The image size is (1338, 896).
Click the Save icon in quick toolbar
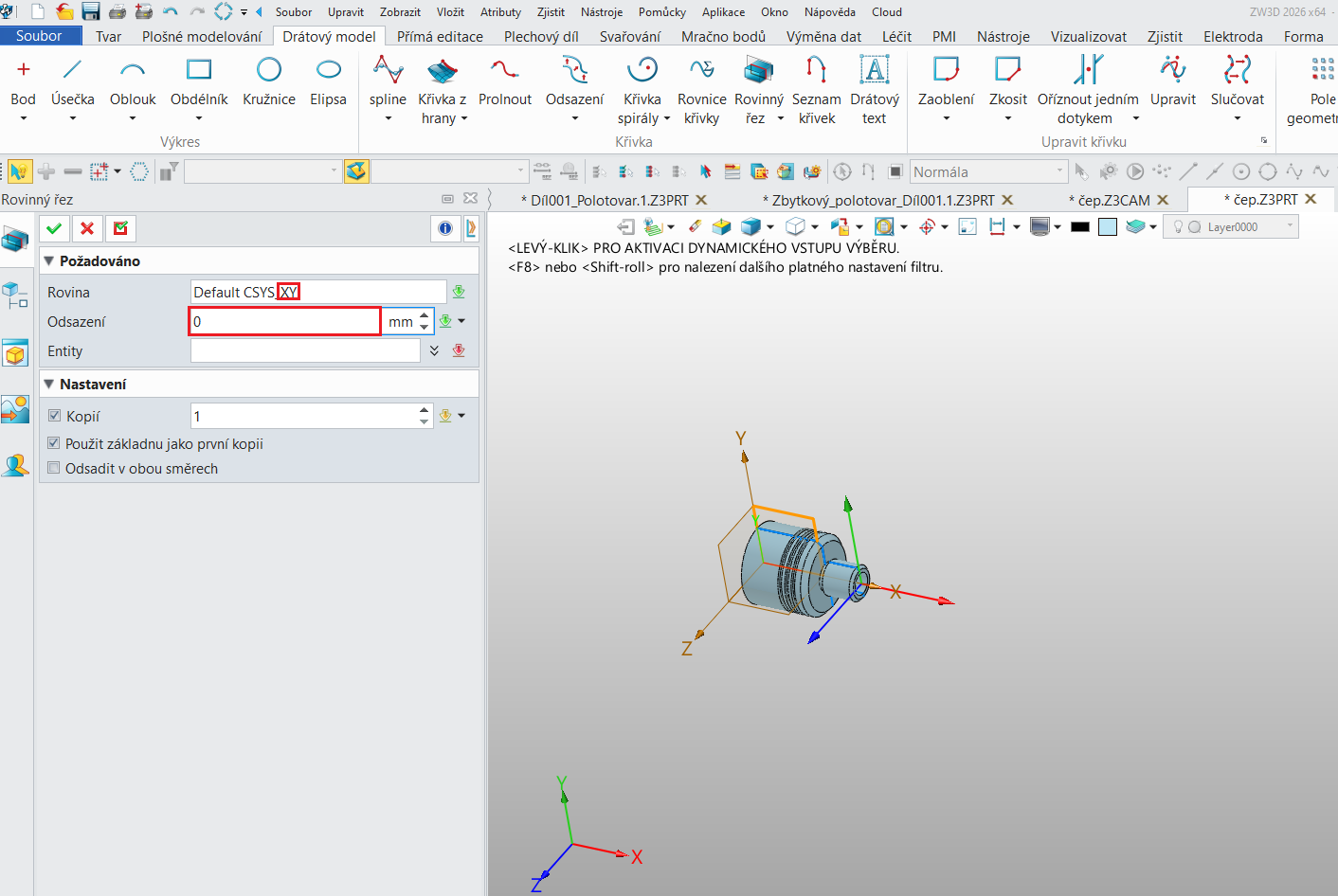(91, 11)
